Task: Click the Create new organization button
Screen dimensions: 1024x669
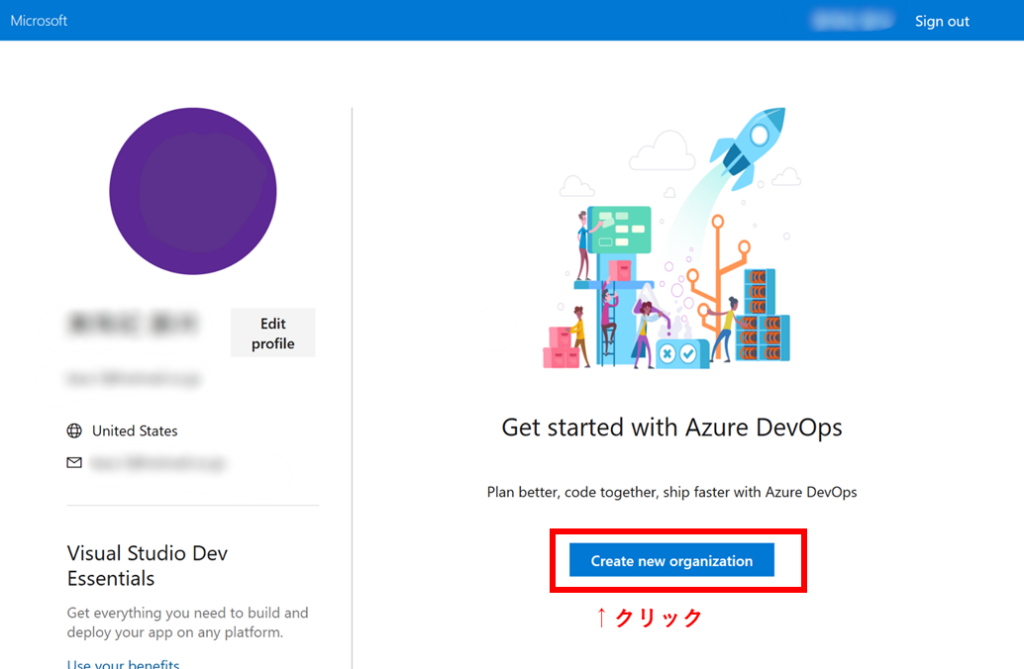Action: point(671,561)
